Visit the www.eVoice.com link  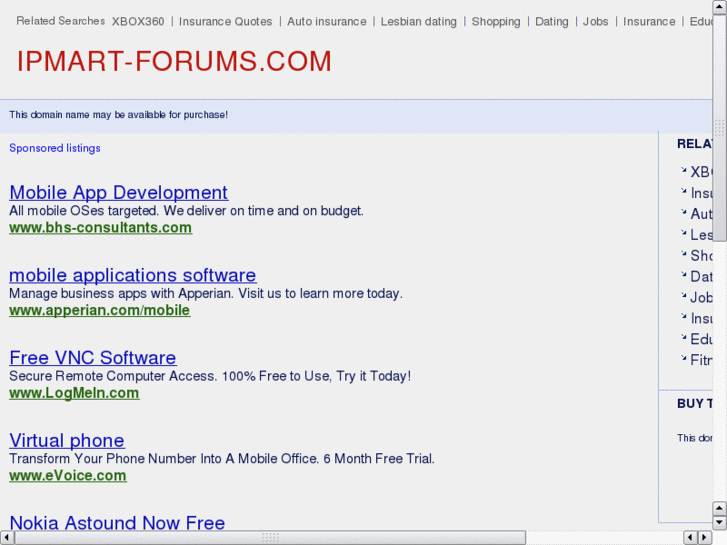point(68,475)
